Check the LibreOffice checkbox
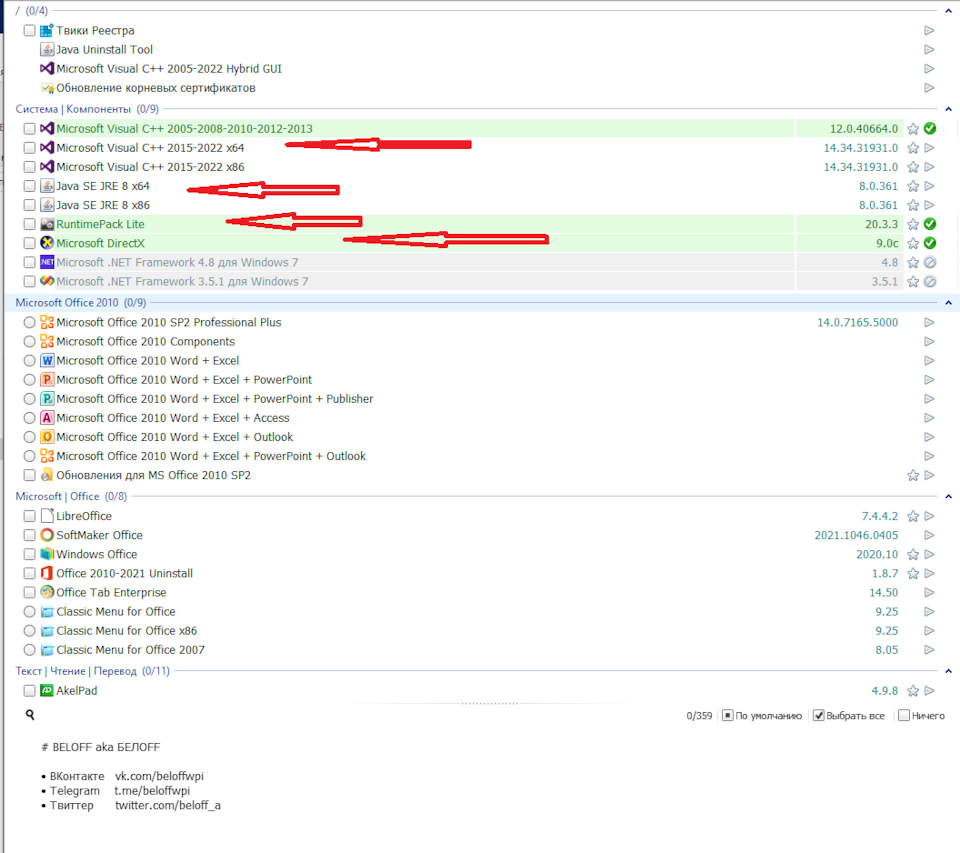 click(x=29, y=516)
